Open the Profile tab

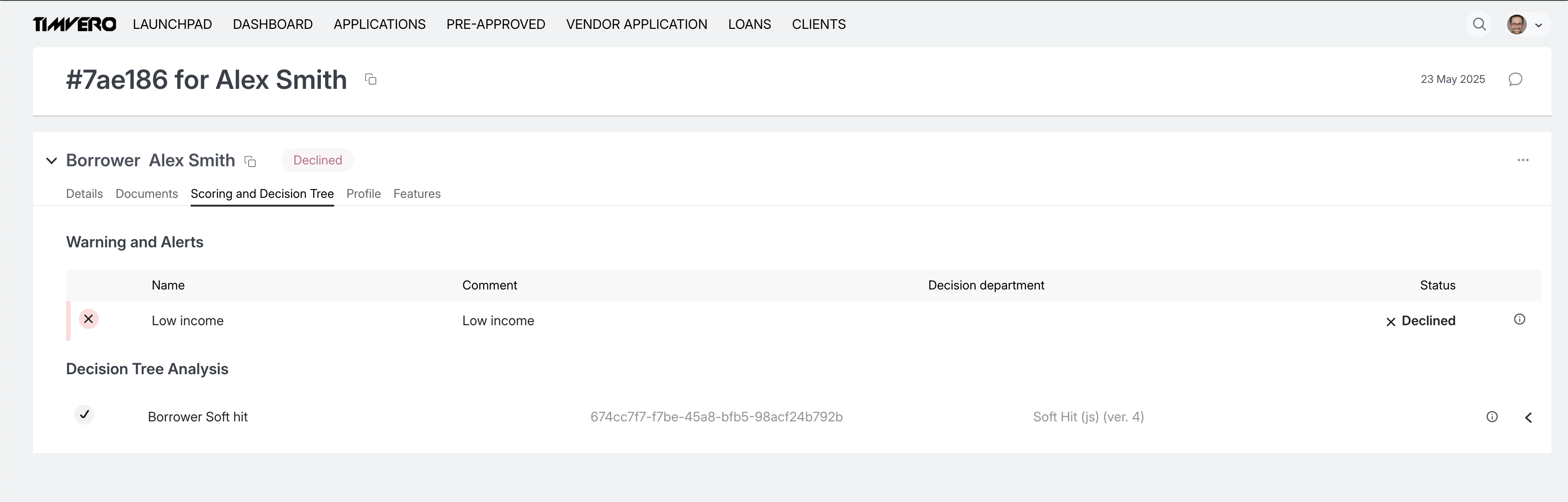click(364, 194)
